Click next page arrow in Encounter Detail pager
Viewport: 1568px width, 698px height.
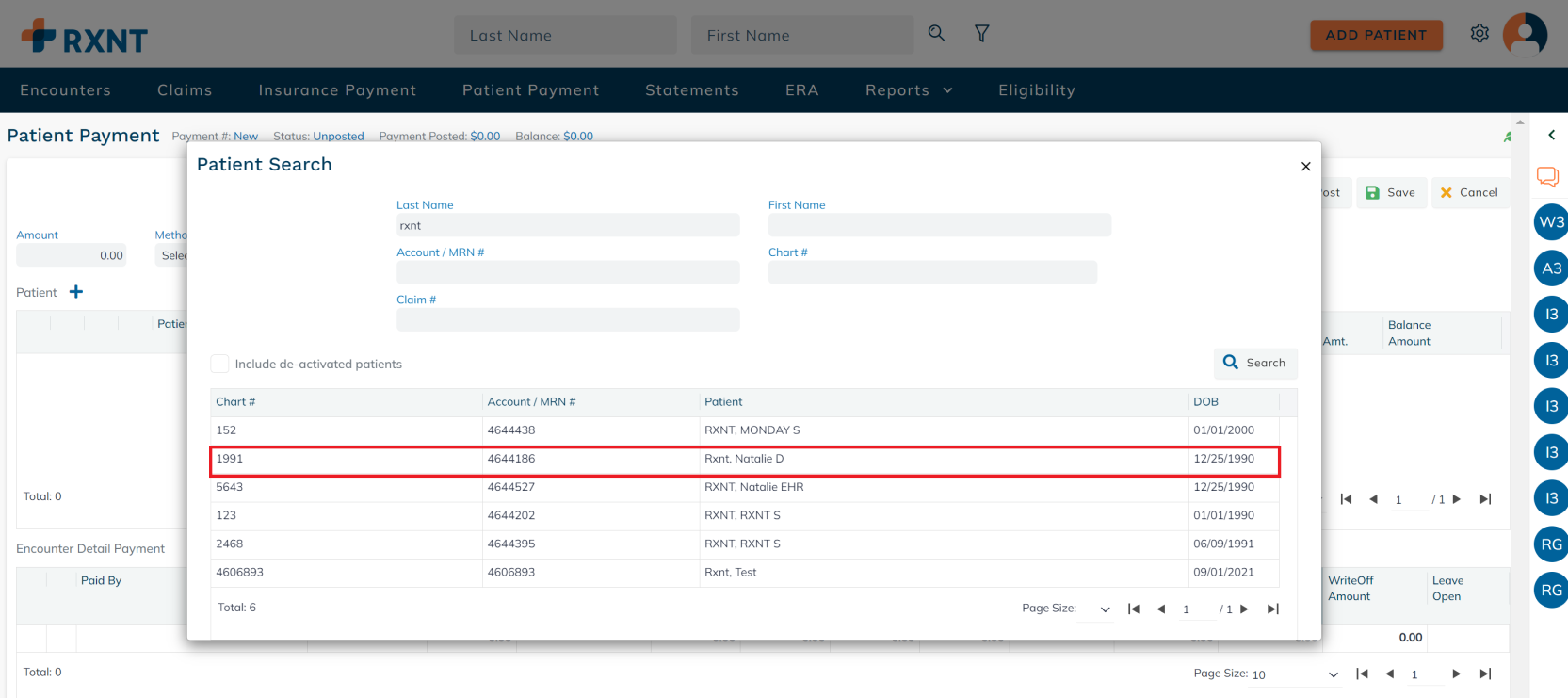point(1456,674)
